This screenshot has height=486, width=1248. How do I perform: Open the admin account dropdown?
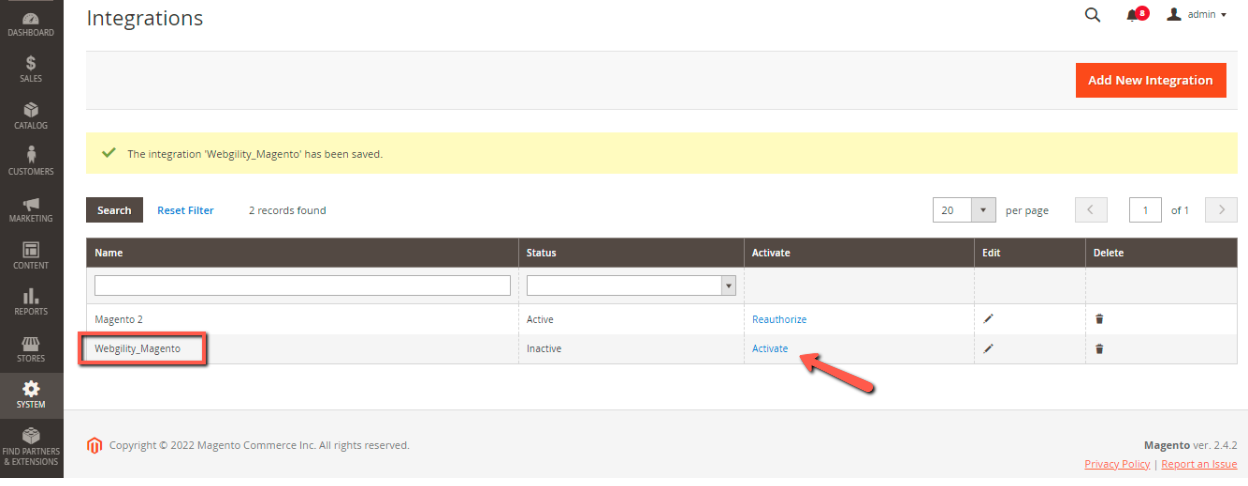pos(1197,15)
